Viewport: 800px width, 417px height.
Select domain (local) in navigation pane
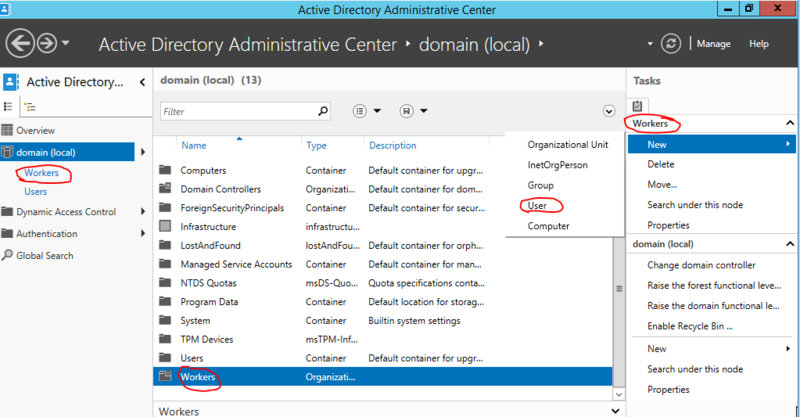click(x=67, y=152)
